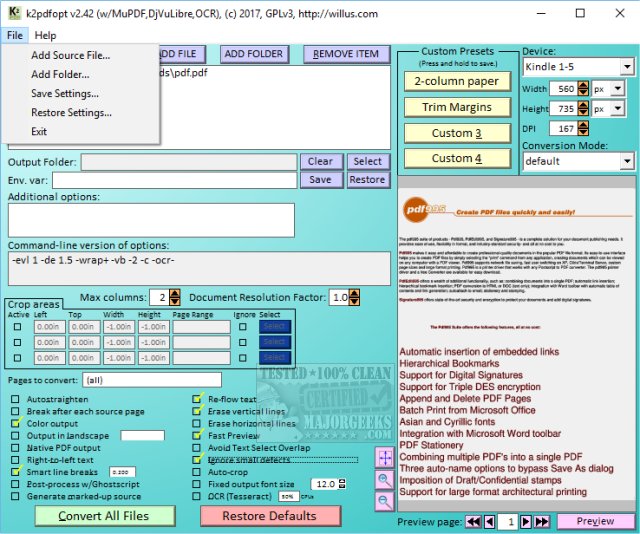Toggle Smart line breaks checkbox
Viewport: 640px width, 534px height.
point(15,472)
